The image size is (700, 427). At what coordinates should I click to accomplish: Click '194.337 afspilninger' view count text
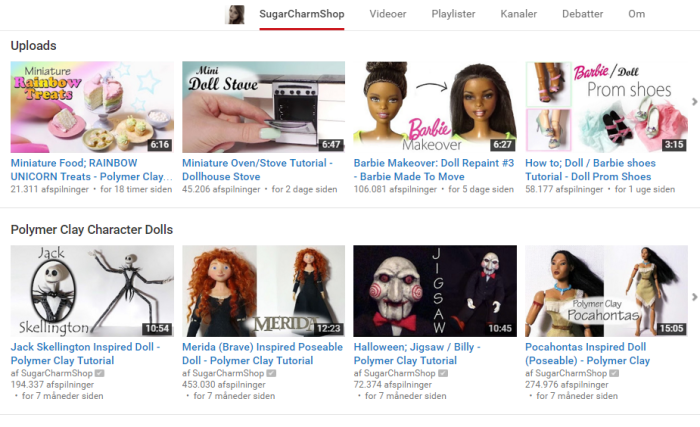tap(52, 385)
